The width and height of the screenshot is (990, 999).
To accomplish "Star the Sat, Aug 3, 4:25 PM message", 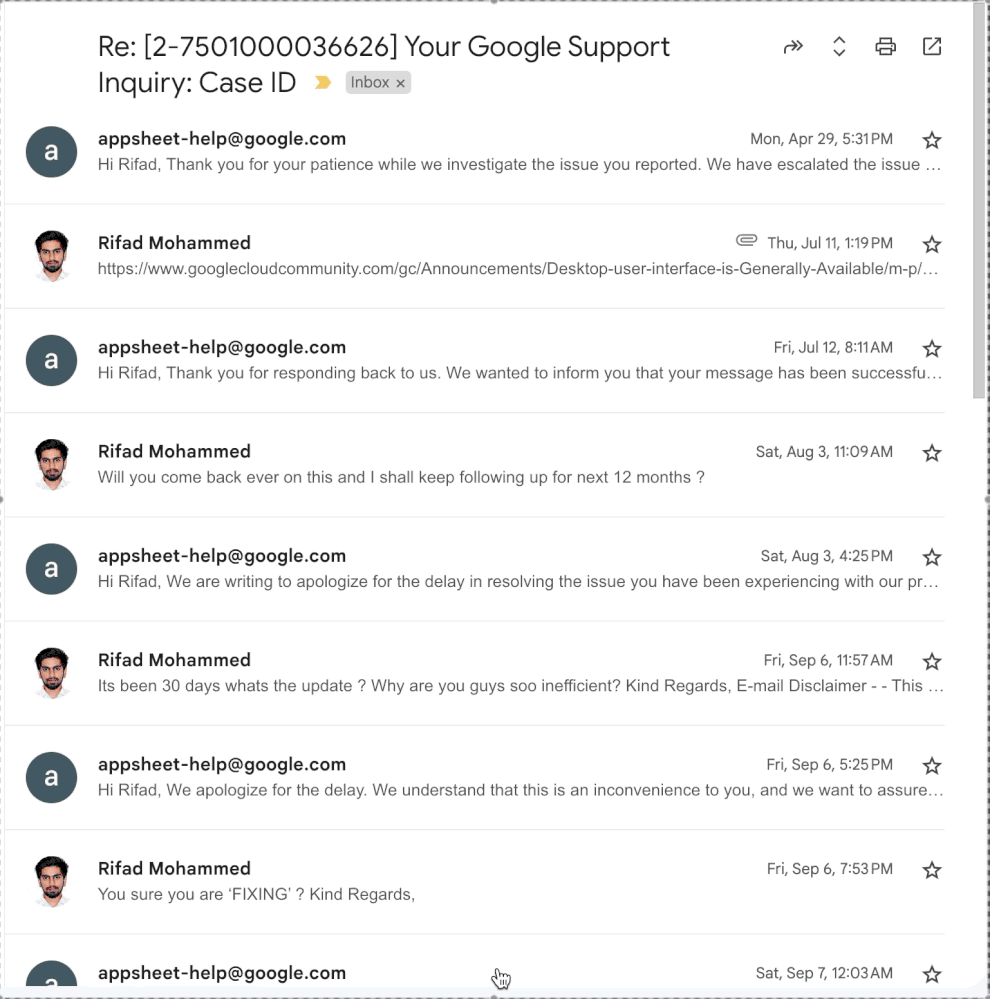I will click(x=932, y=557).
